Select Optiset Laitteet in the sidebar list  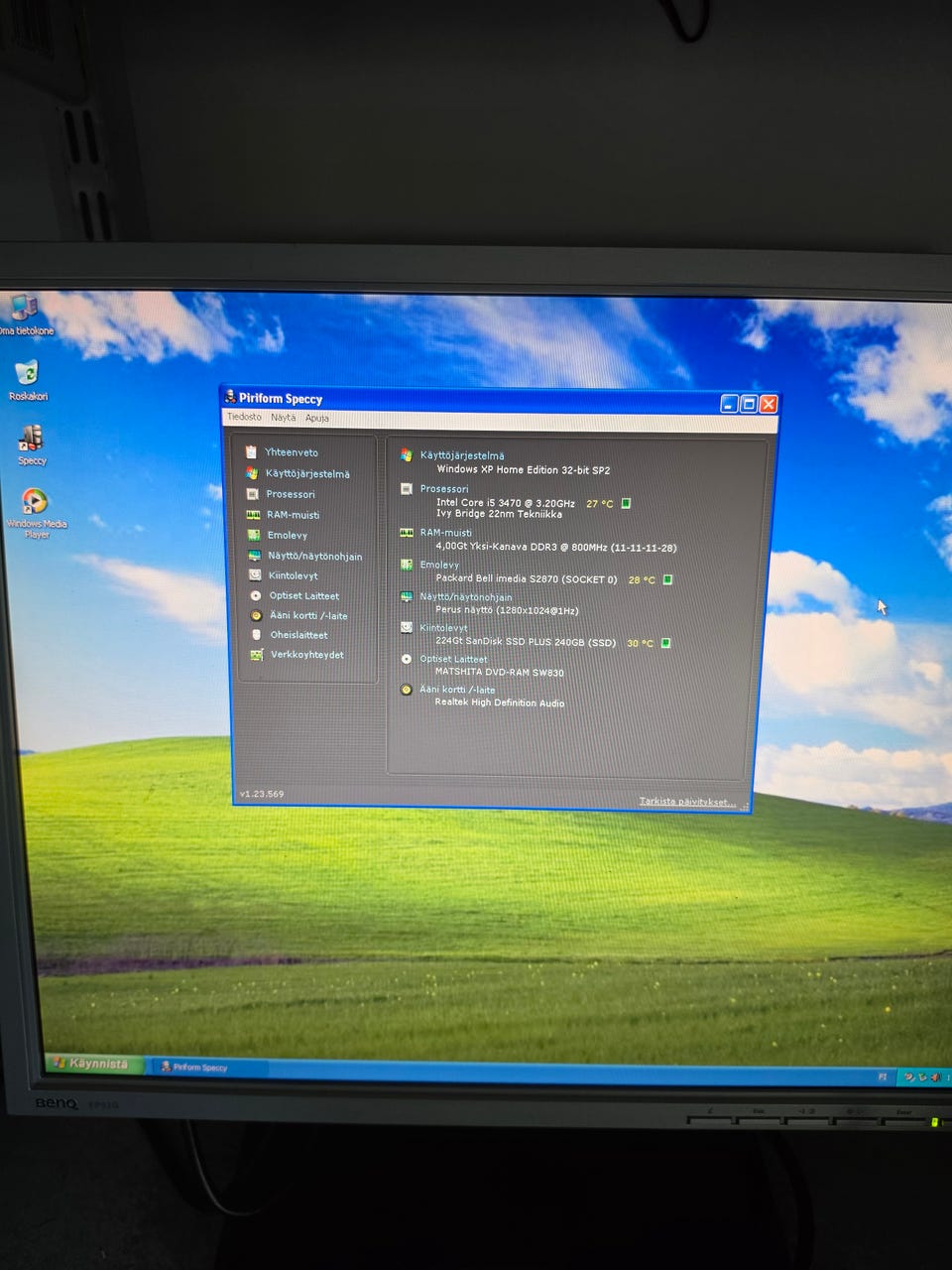click(304, 596)
